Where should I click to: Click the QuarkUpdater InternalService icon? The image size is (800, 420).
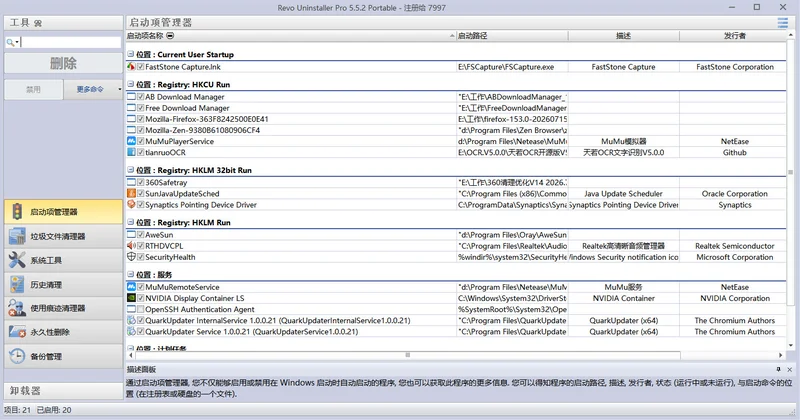[131, 320]
